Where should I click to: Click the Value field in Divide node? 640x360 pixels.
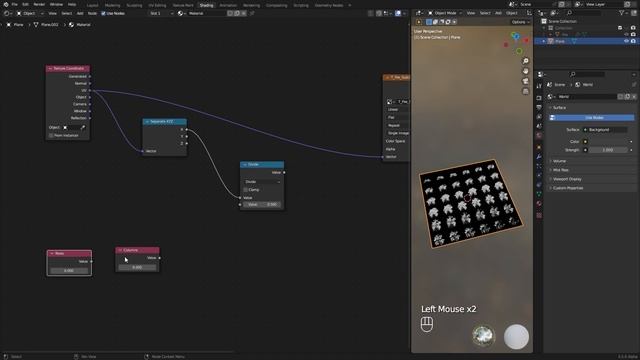click(x=262, y=204)
